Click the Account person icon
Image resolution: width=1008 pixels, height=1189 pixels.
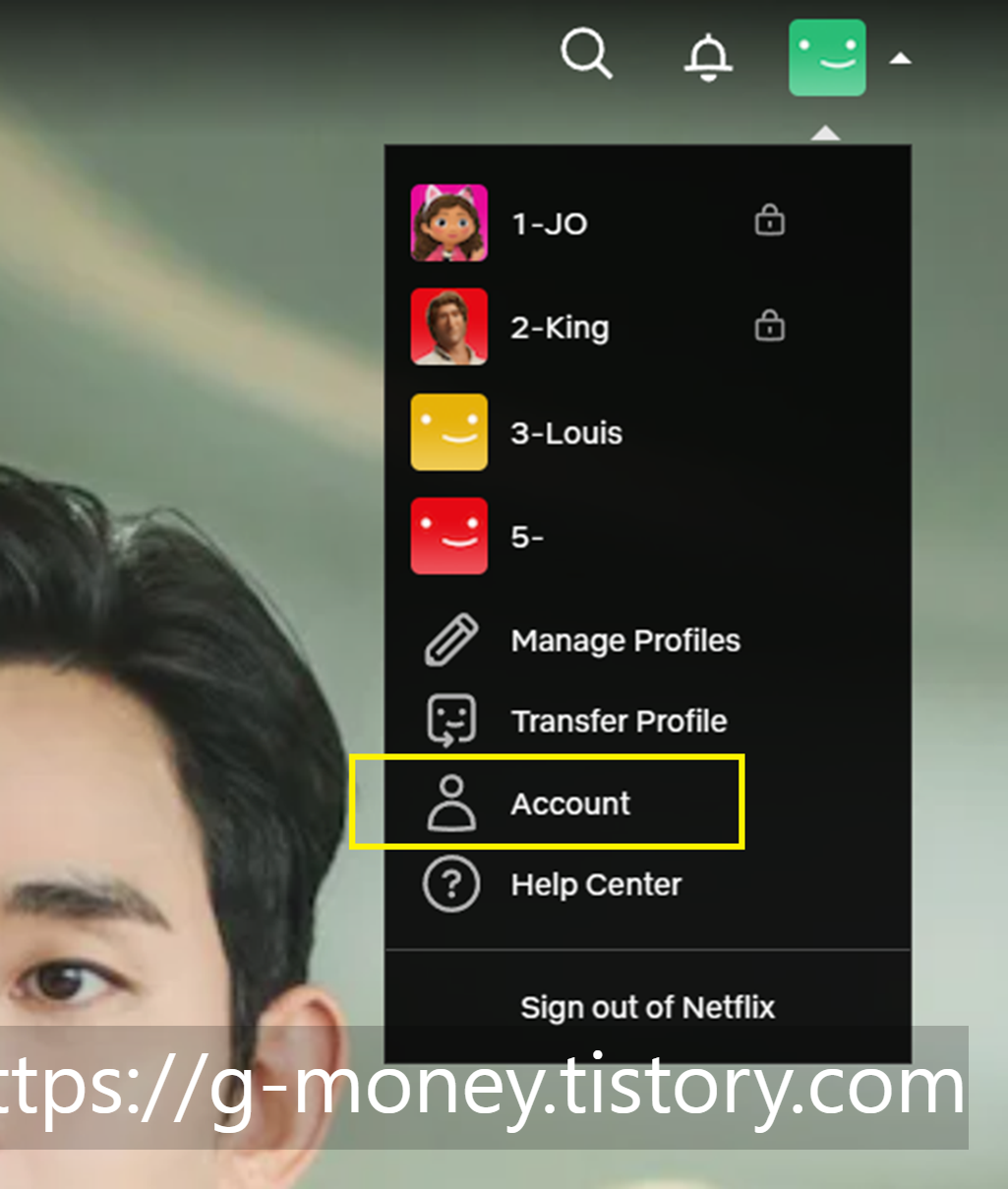click(451, 803)
